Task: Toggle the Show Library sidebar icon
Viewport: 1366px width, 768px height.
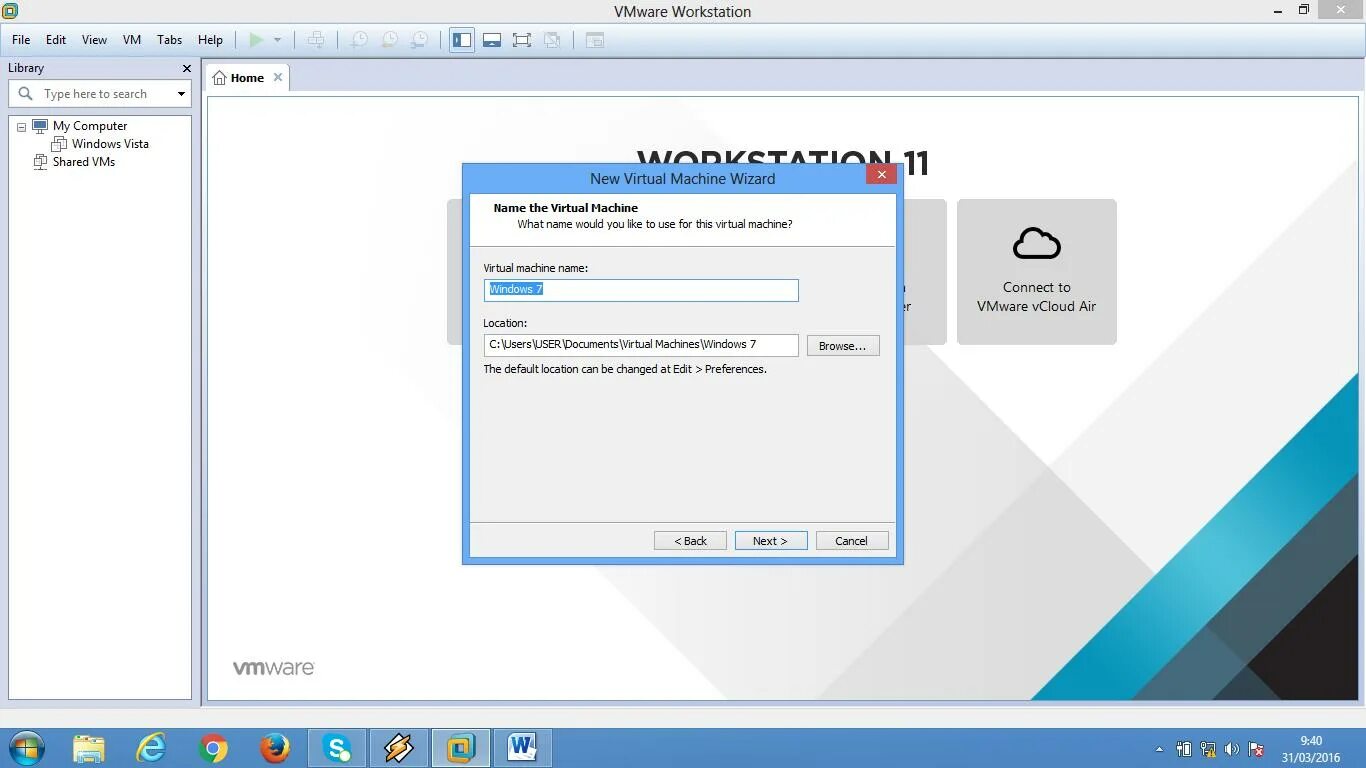Action: tap(461, 40)
